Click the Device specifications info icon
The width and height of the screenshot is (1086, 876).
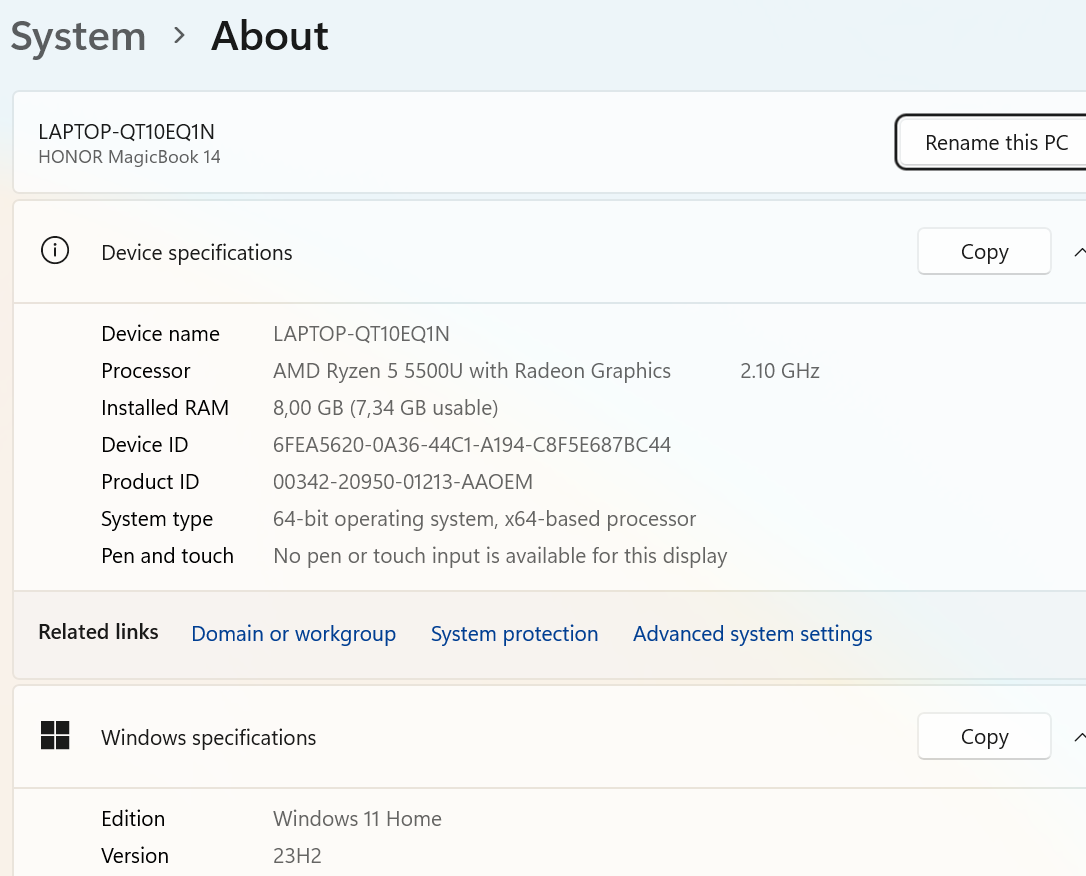55,251
